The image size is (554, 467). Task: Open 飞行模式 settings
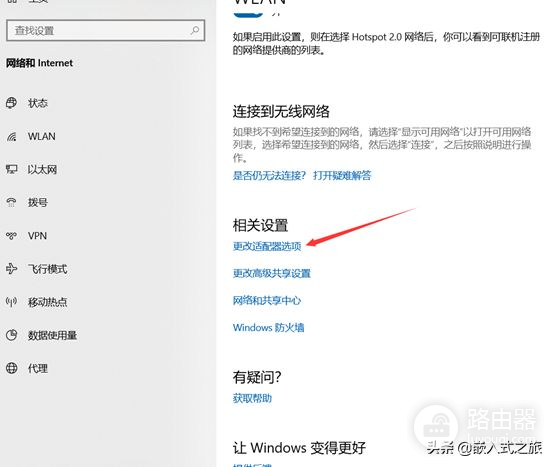click(x=48, y=269)
